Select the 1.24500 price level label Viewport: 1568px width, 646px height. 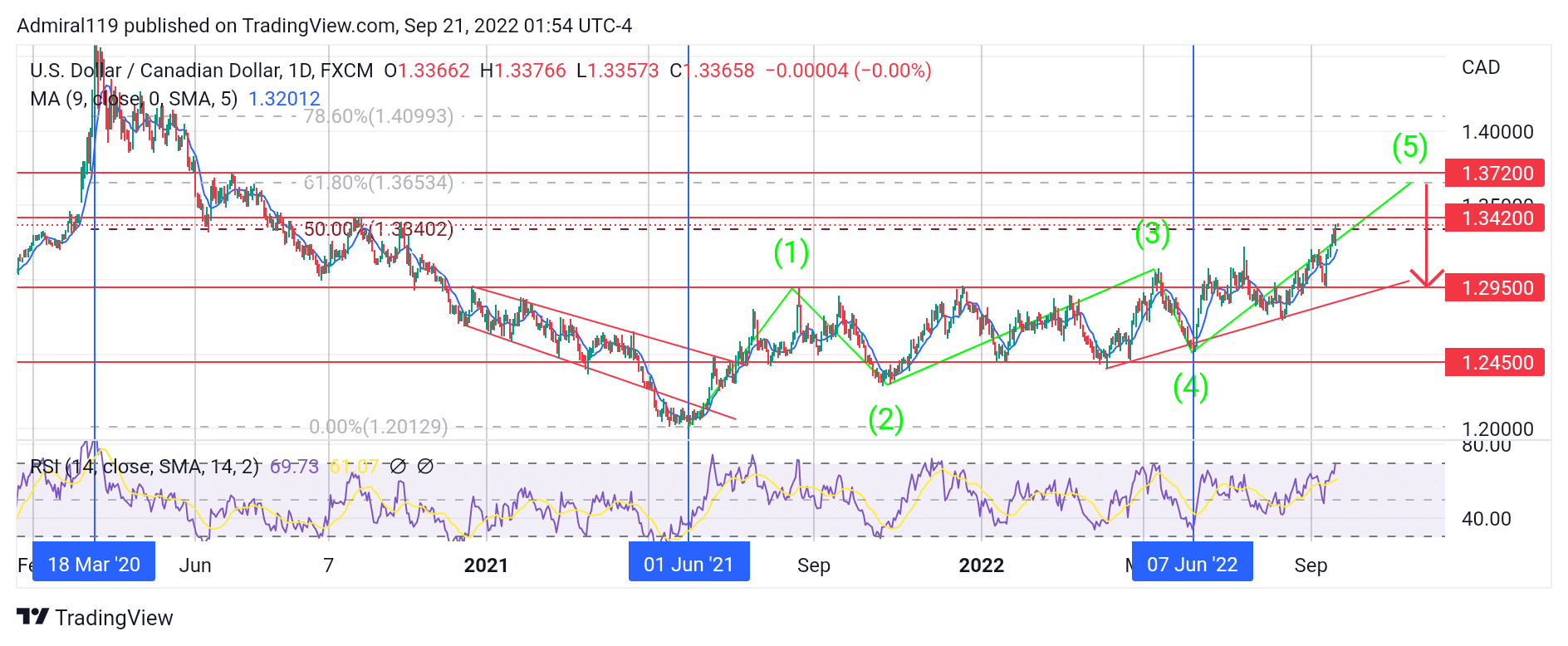(x=1494, y=362)
